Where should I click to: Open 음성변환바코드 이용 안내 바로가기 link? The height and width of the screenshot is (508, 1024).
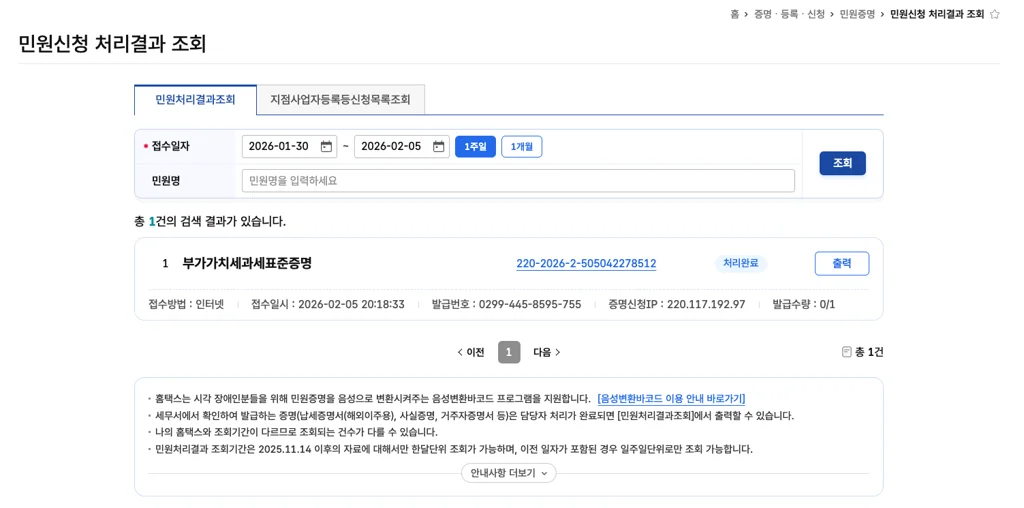pos(671,398)
